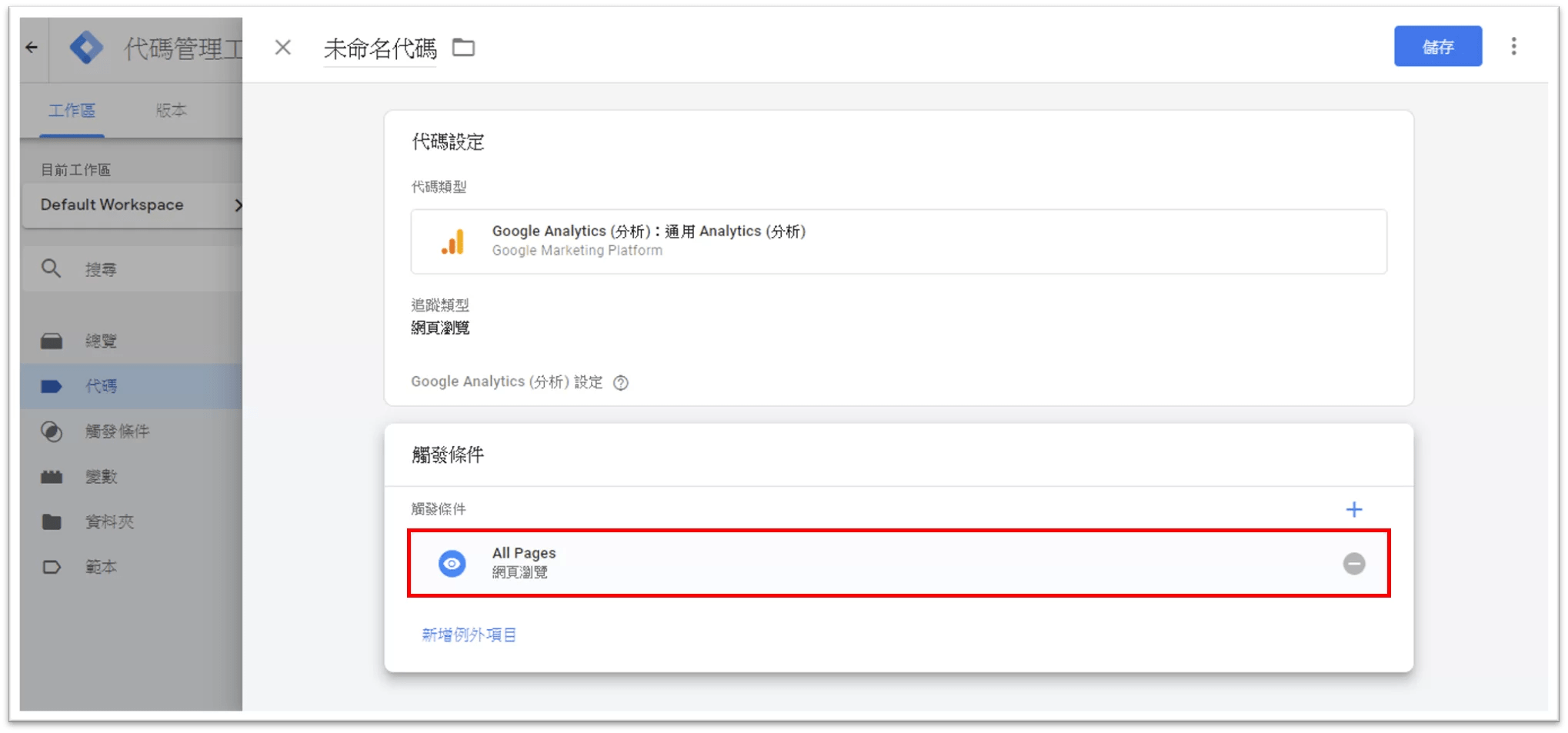
Task: Click the 資料夾 folder icon
Action: pos(52,522)
